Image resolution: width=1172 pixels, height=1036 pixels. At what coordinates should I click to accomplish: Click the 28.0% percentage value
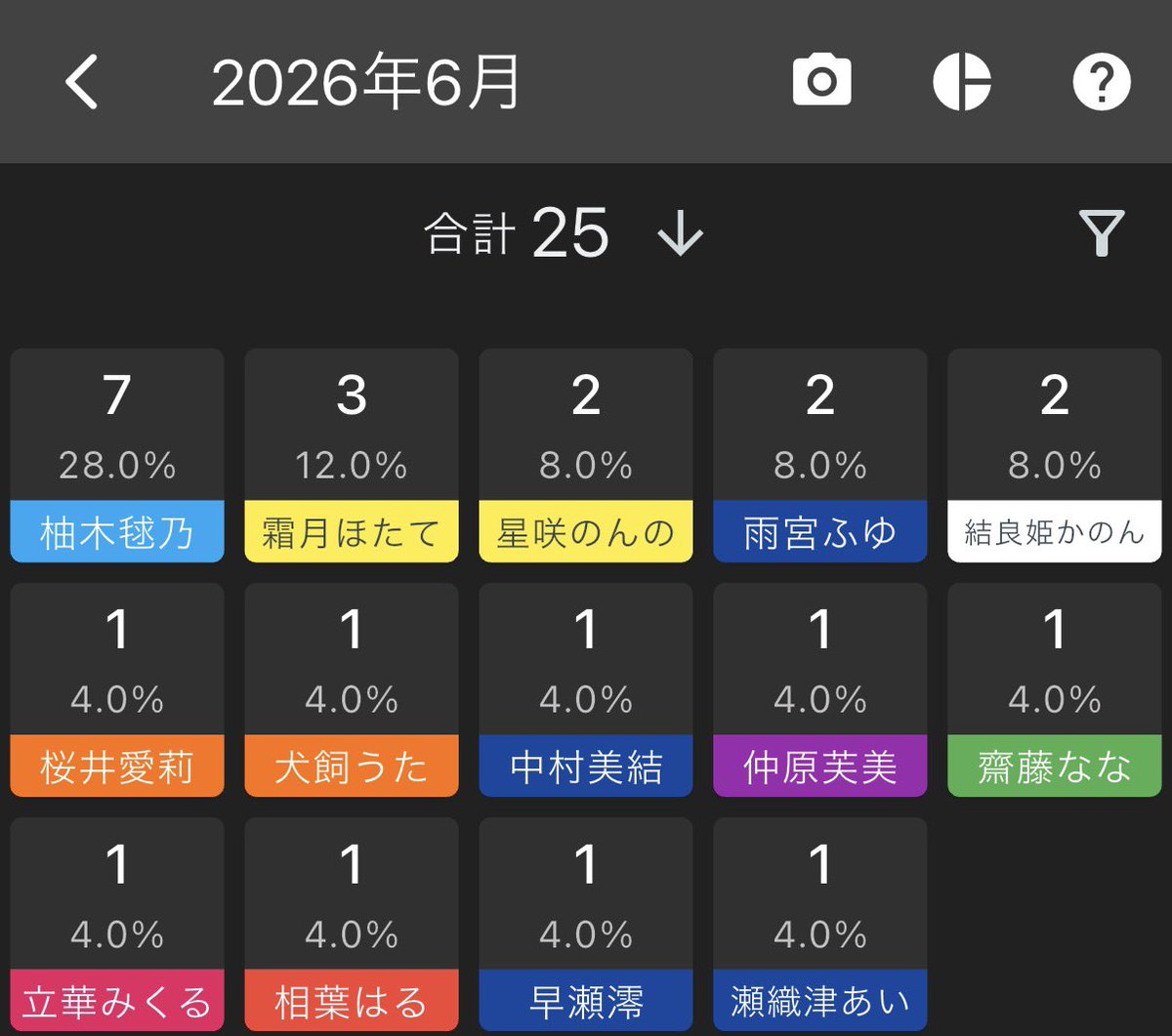(117, 466)
